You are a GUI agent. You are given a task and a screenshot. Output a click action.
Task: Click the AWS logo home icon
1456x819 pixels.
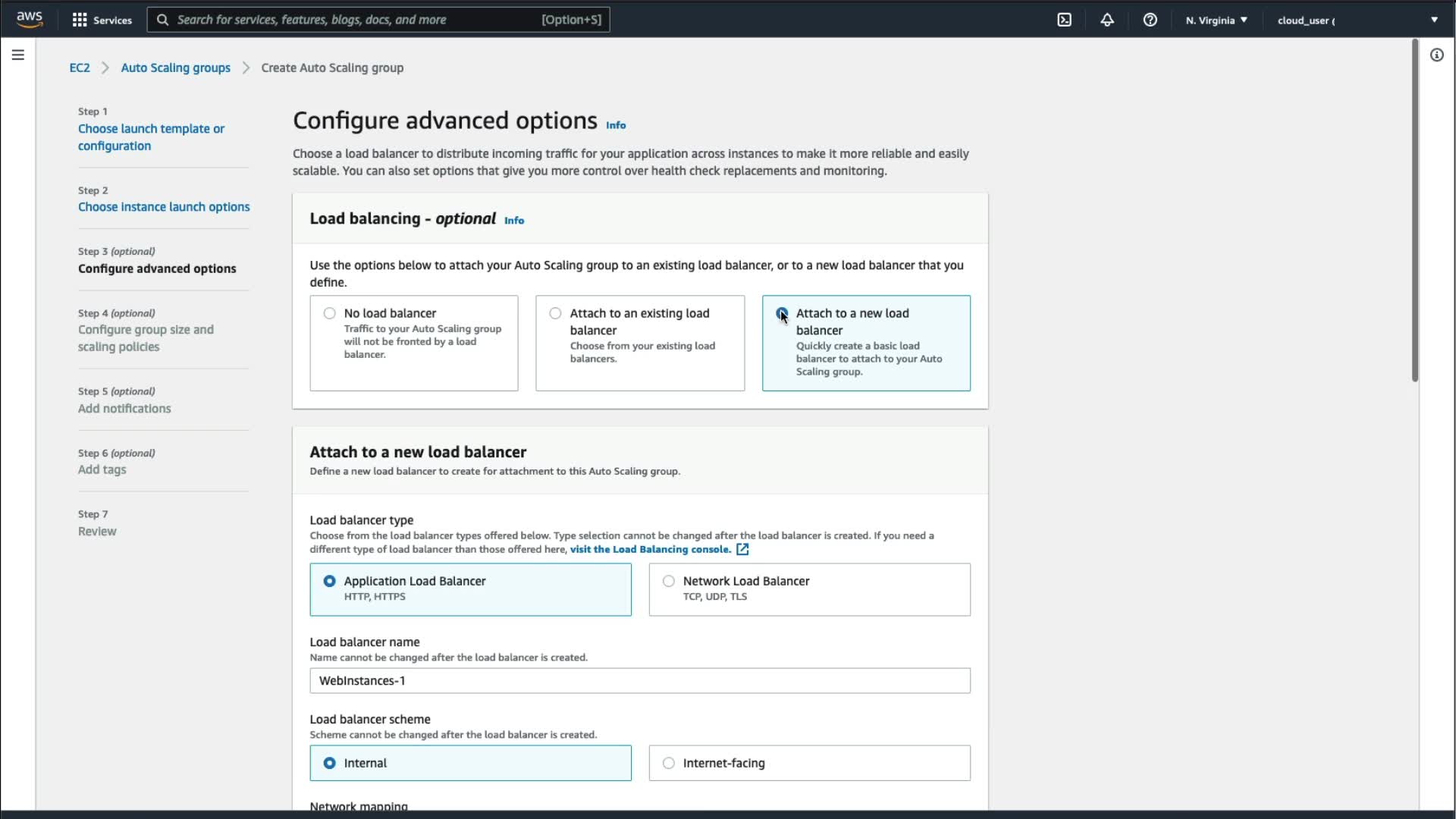coord(29,19)
